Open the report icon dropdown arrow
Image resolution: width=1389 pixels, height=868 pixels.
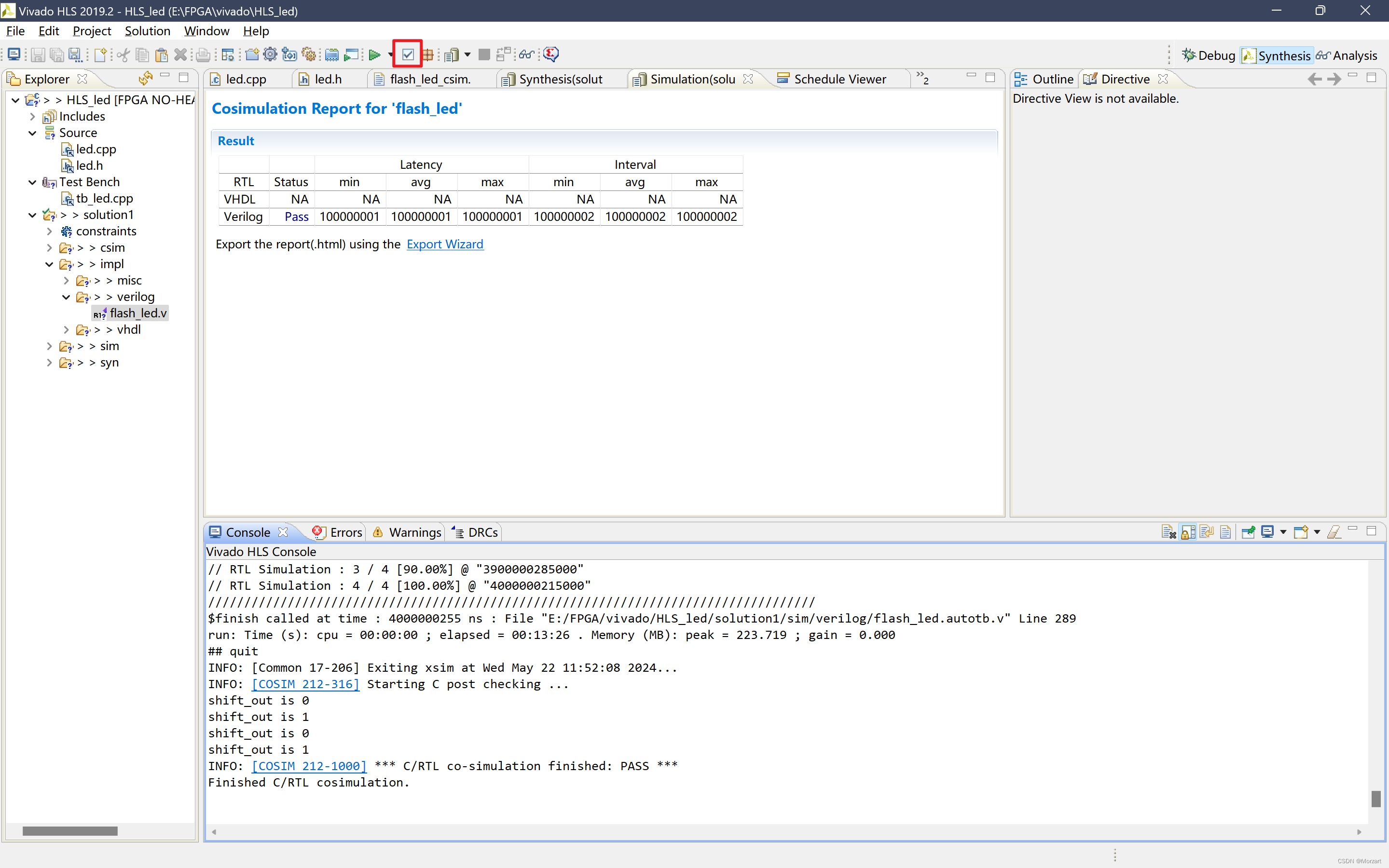pos(468,54)
